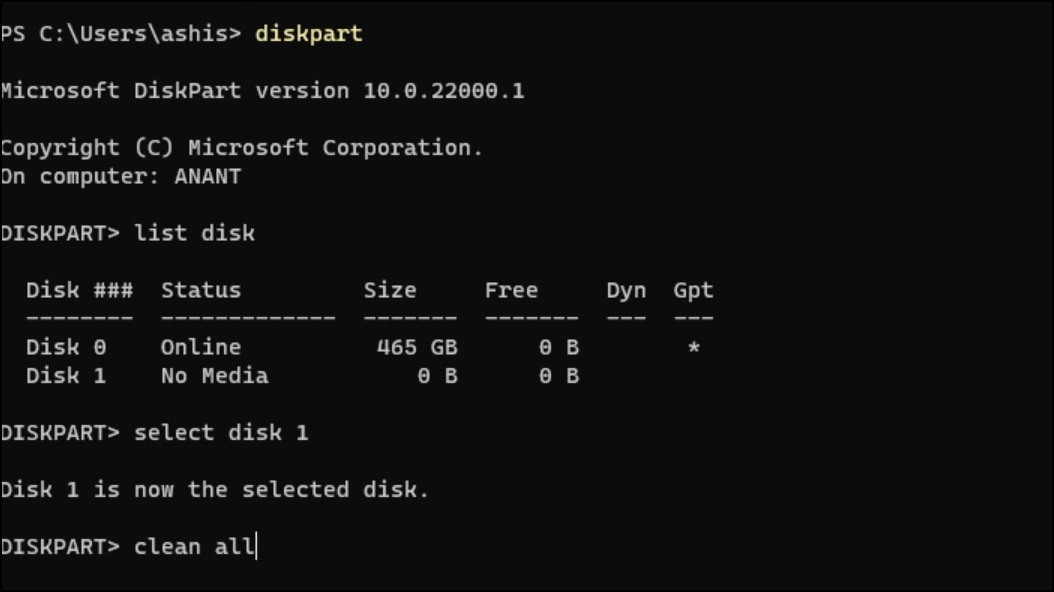Click the Dyn column header

point(626,291)
